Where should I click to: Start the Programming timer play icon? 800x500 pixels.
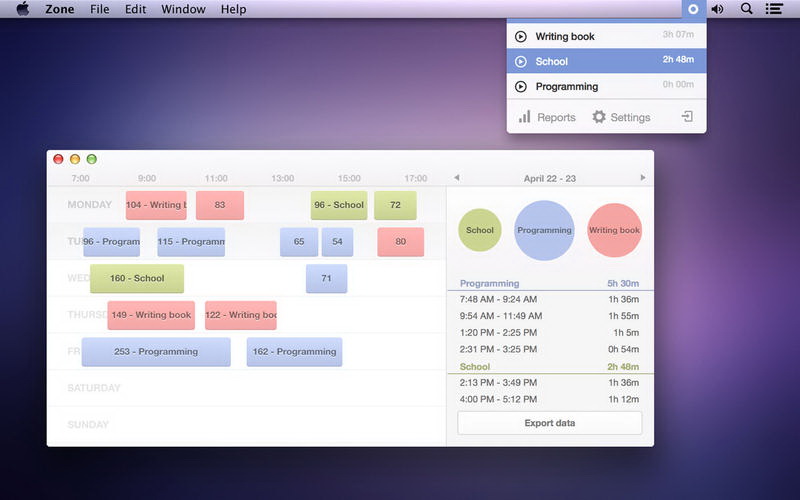pyautogui.click(x=520, y=87)
